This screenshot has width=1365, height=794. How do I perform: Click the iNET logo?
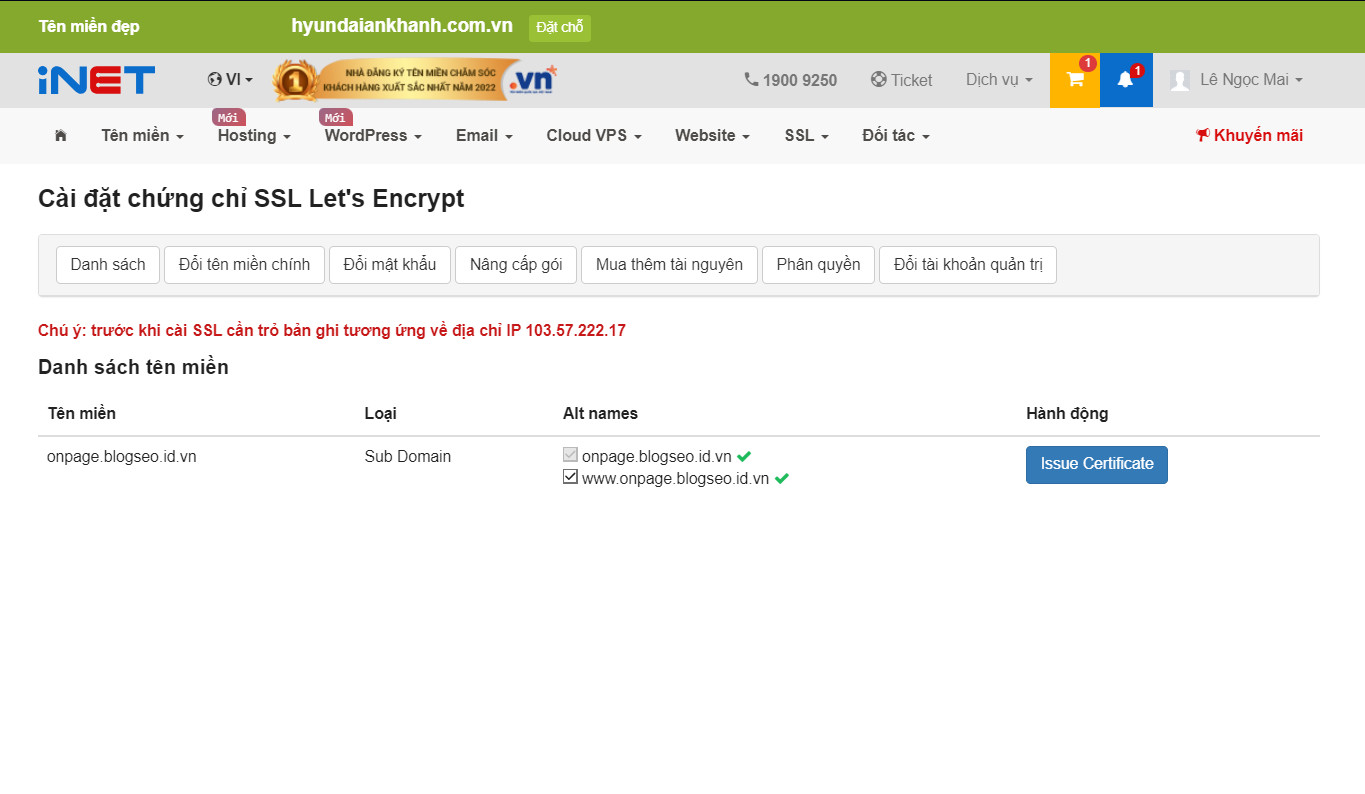coord(95,80)
